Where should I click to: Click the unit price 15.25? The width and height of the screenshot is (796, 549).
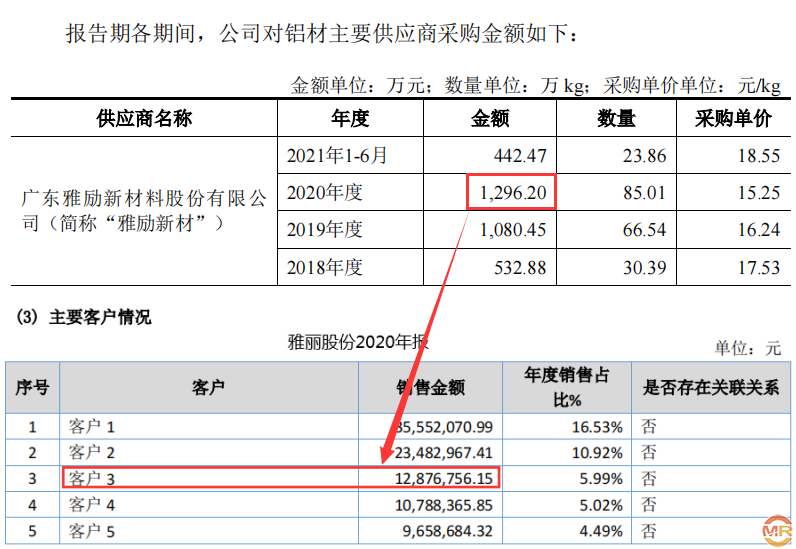(x=758, y=192)
